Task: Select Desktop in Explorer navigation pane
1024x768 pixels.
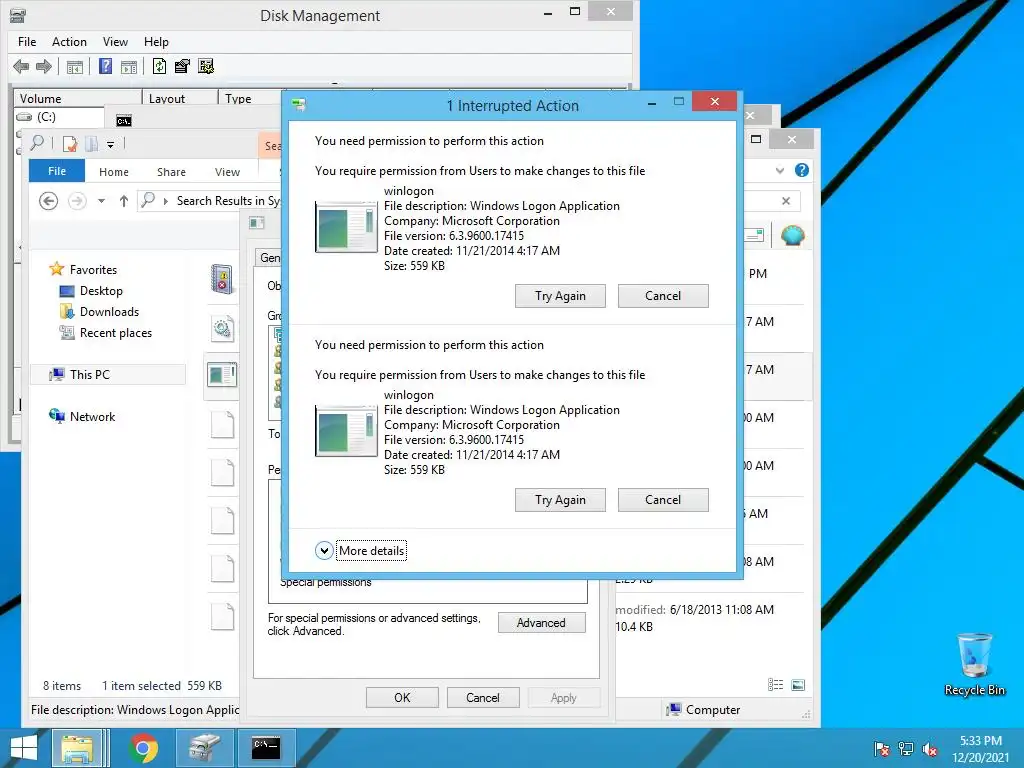Action: [x=91, y=291]
